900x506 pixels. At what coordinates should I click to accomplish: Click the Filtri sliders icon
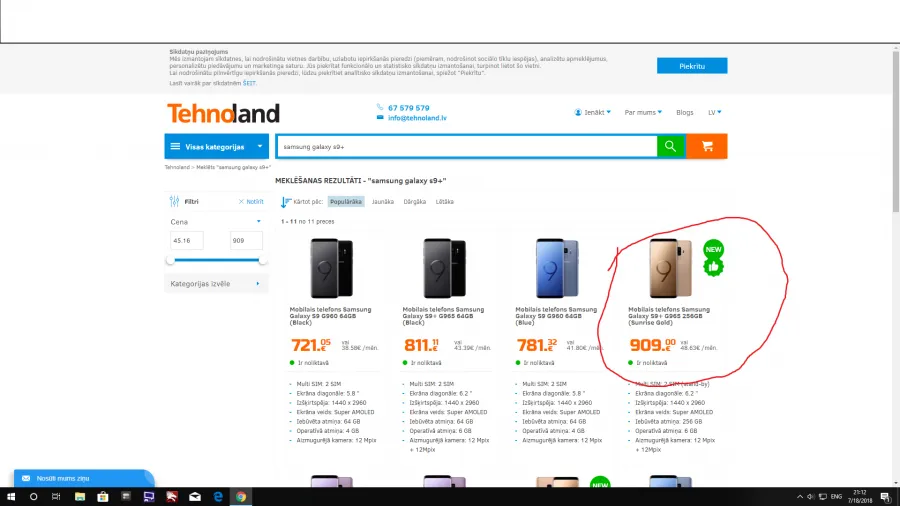click(174, 201)
